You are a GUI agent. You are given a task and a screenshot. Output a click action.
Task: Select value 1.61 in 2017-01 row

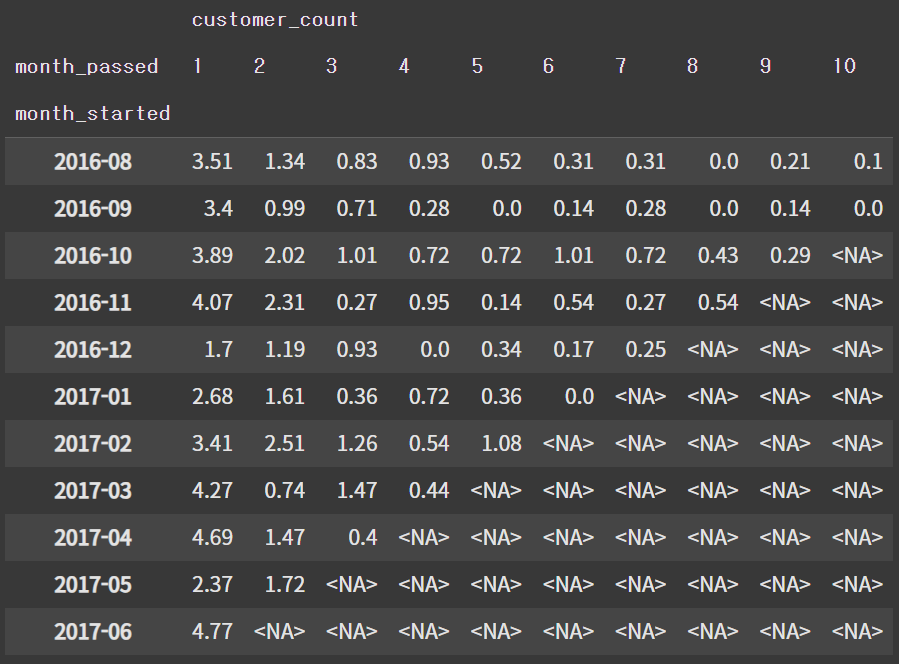(x=284, y=397)
